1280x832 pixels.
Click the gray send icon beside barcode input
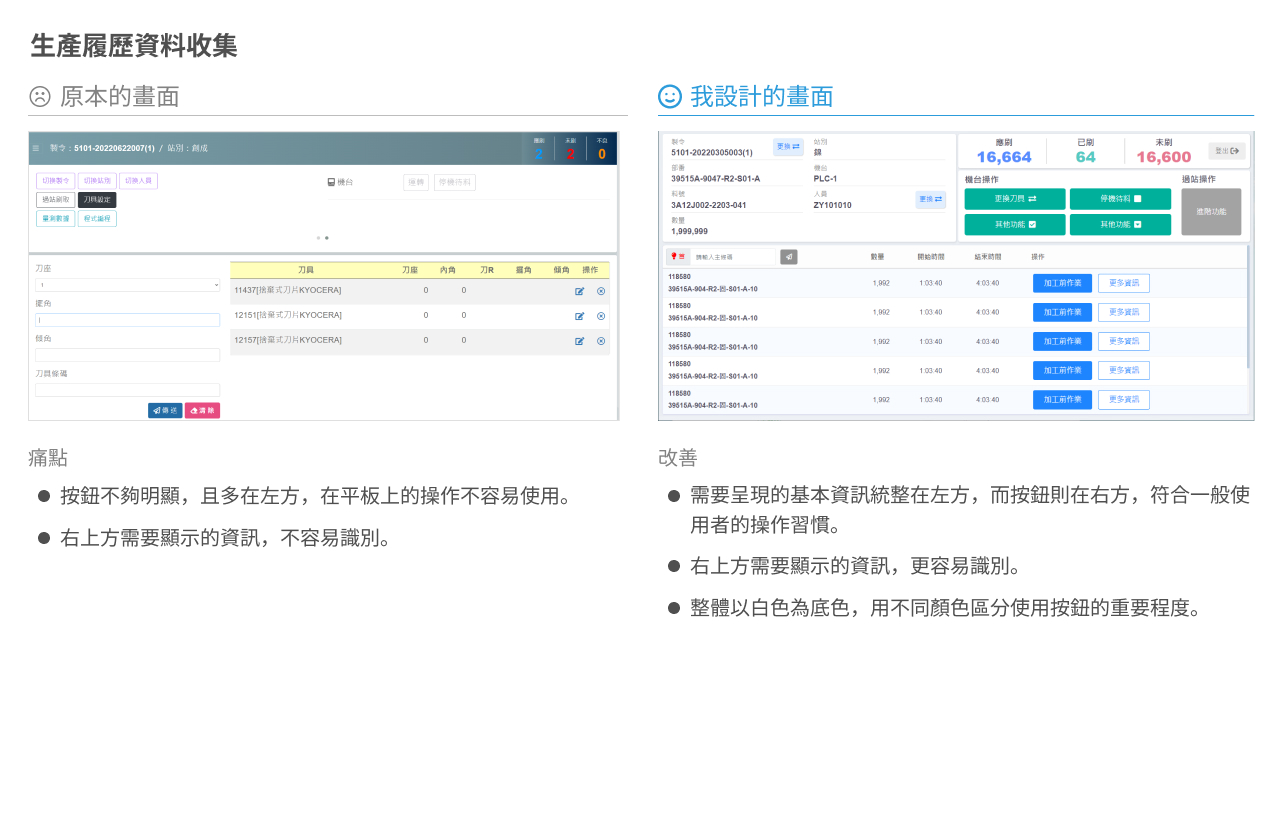tap(789, 257)
